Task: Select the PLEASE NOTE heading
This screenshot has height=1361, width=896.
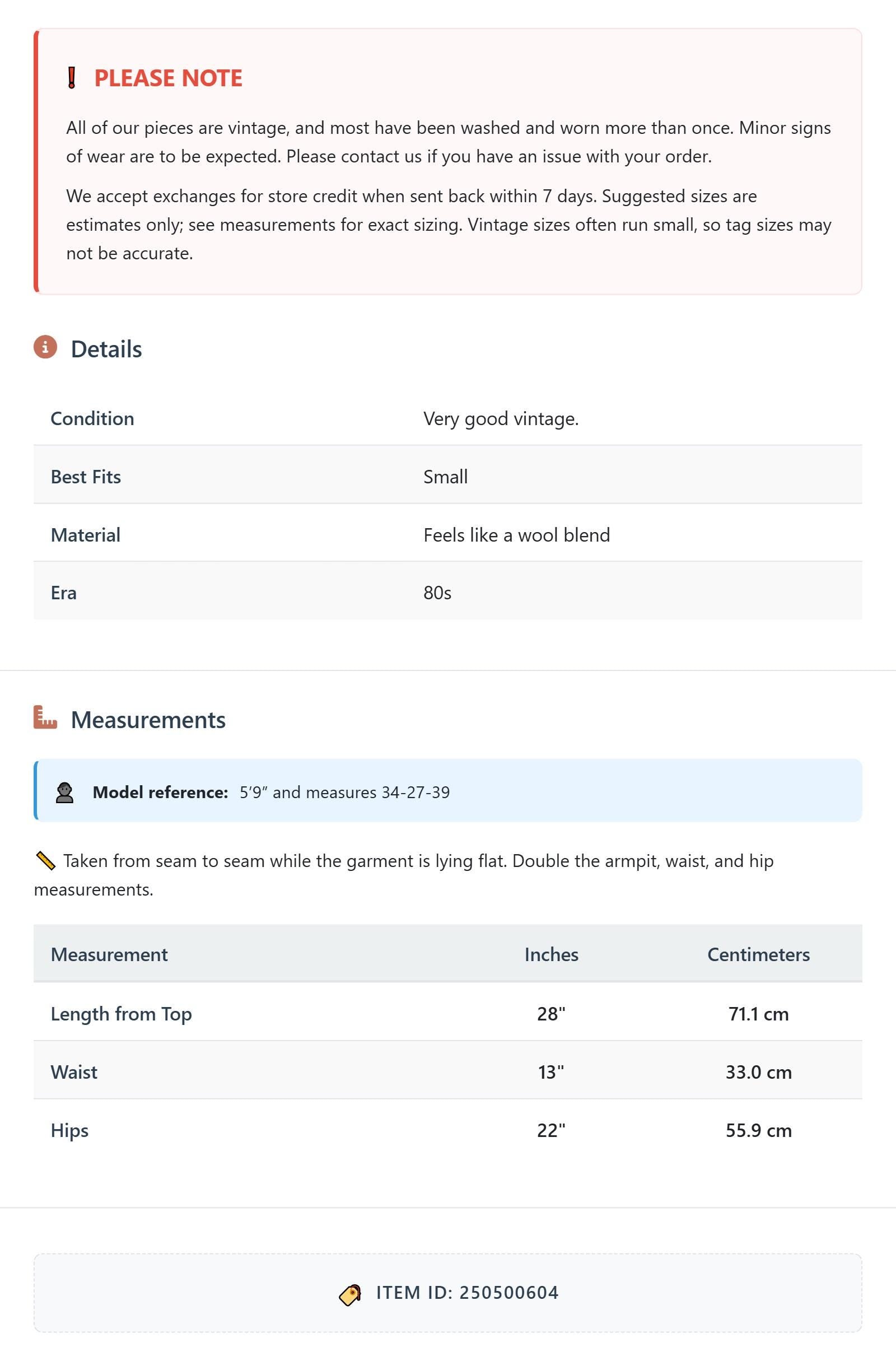Action: 168,78
